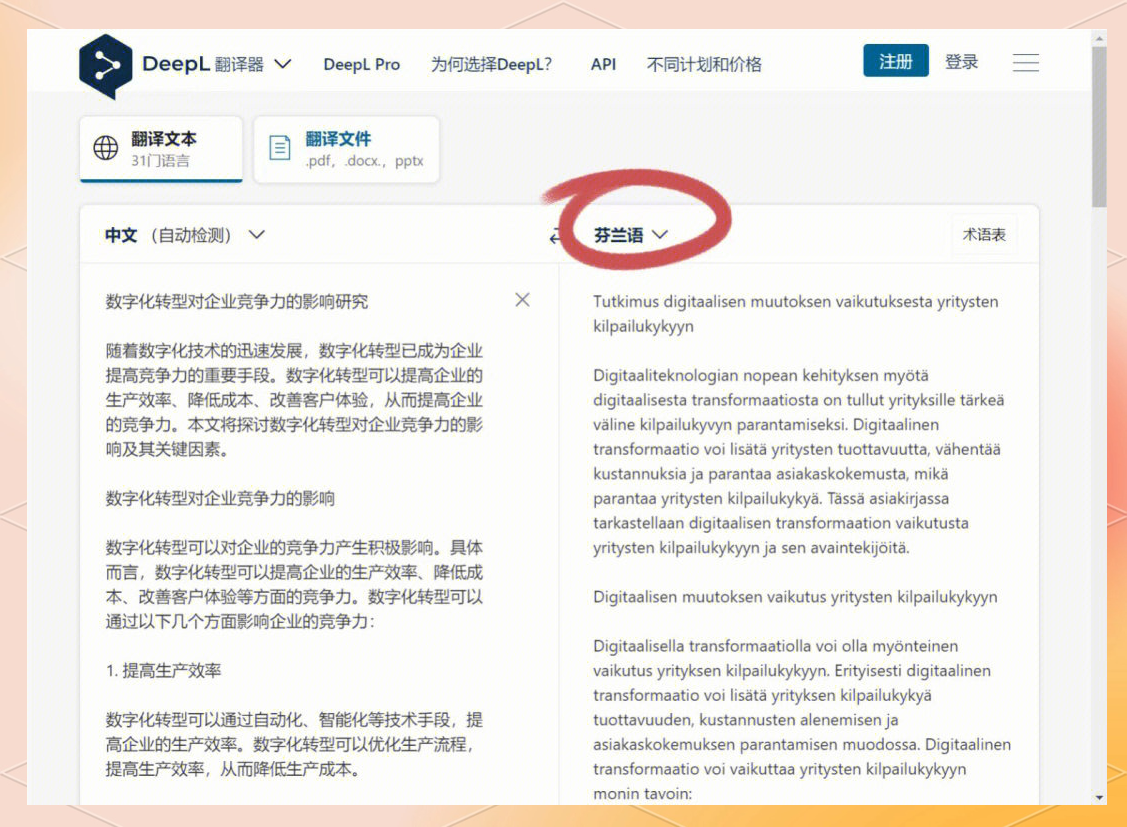Select the API menu item
Screen dimensions: 1127x827
tap(603, 64)
